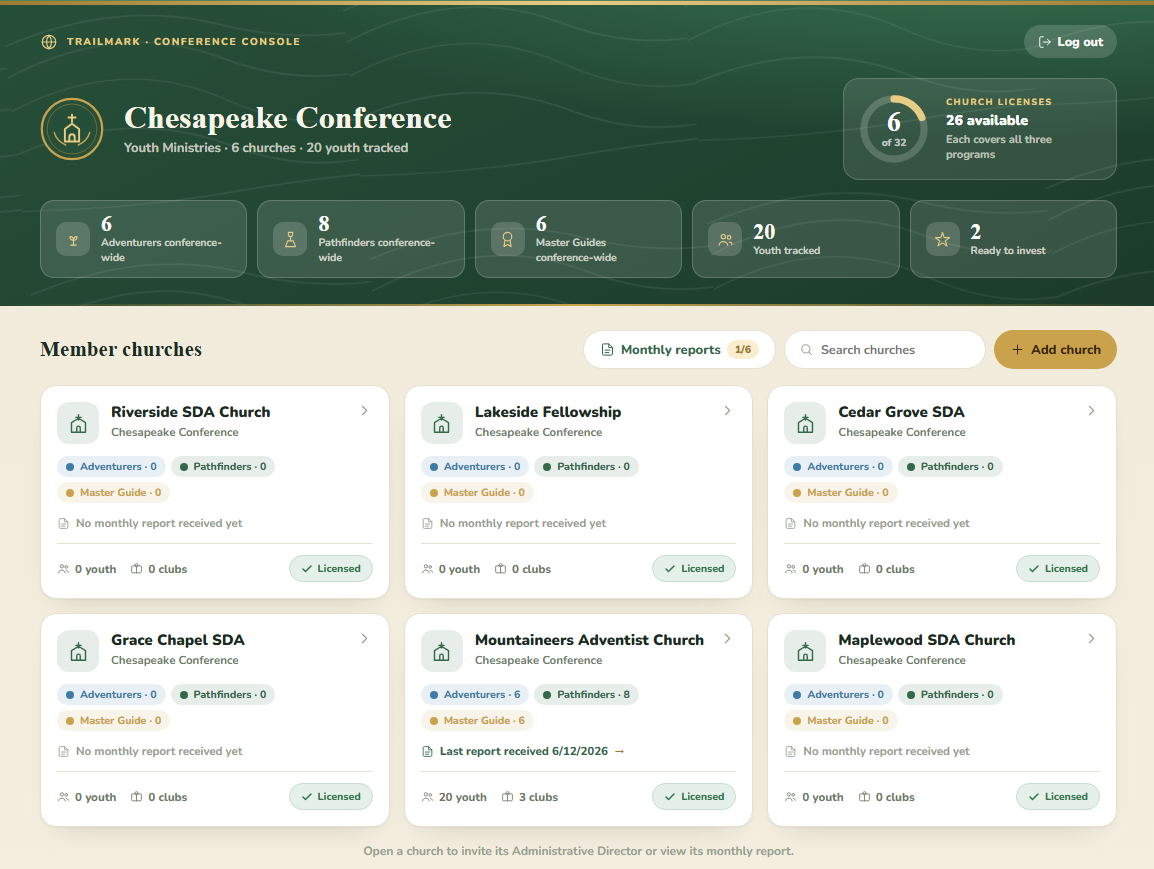The width and height of the screenshot is (1154, 869).
Task: Open Cedar Grove SDA via chevron
Action: 1091,411
